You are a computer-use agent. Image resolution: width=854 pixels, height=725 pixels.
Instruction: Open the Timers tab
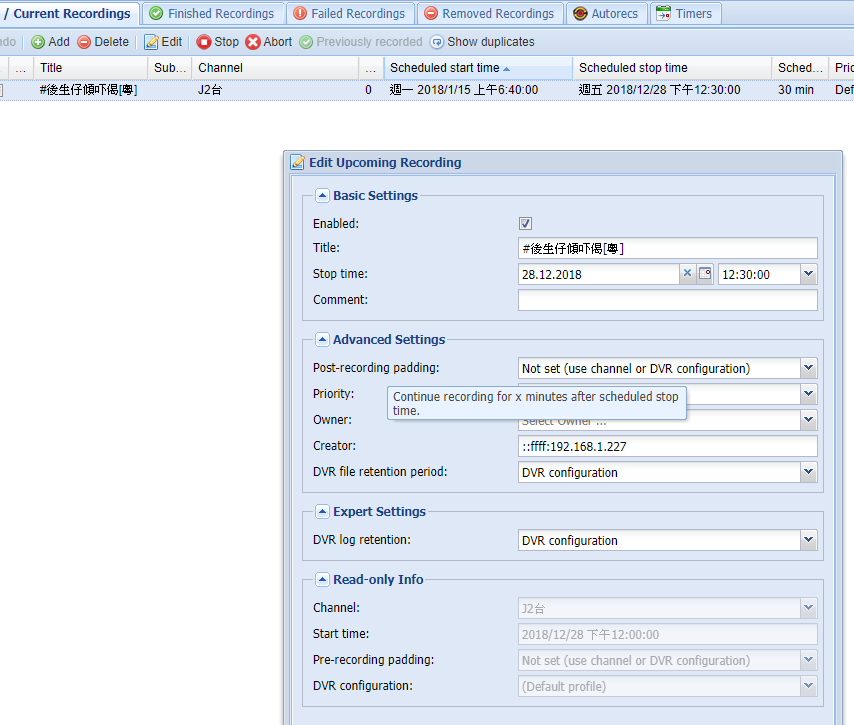pyautogui.click(x=685, y=14)
